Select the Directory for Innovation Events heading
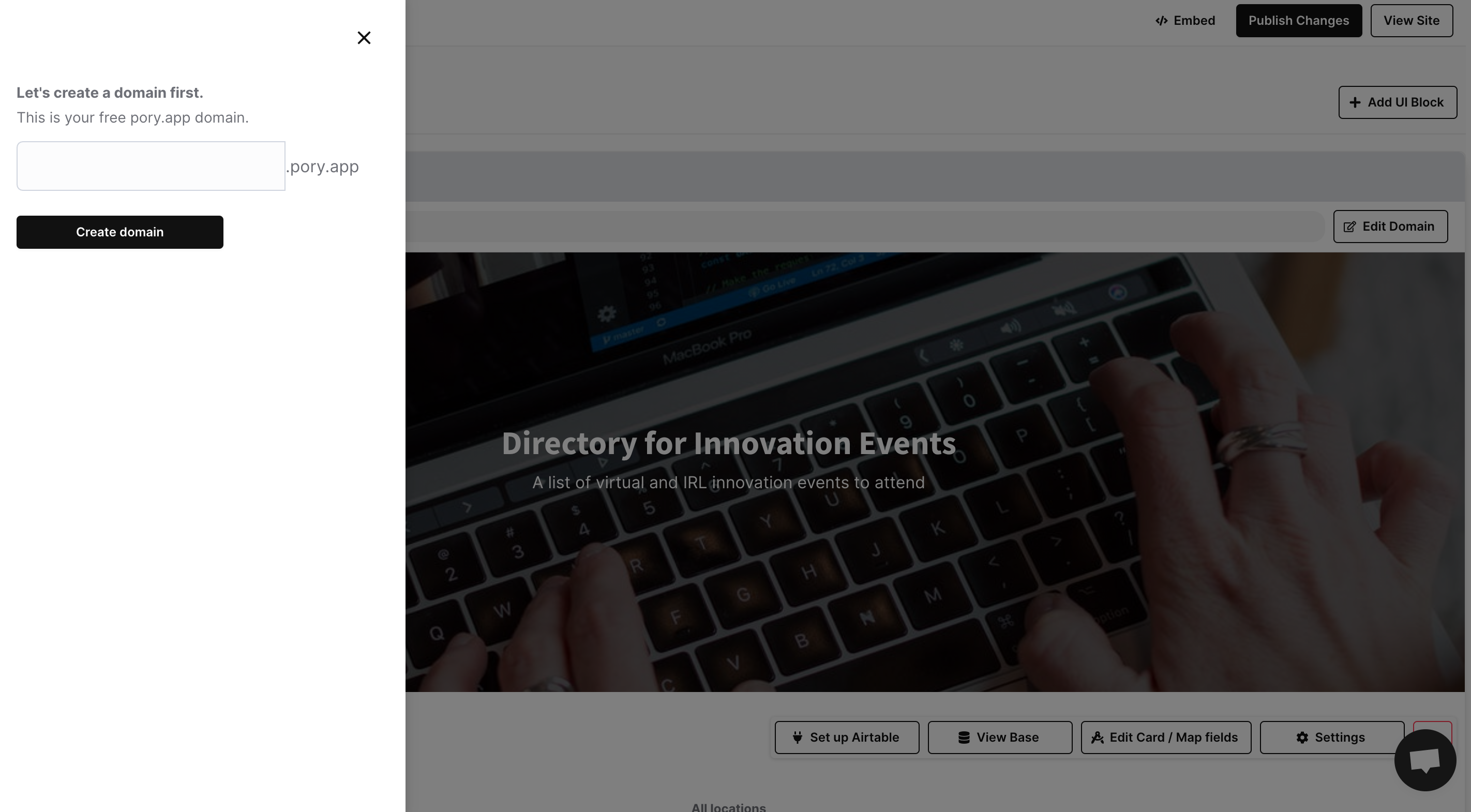This screenshot has height=812, width=1471. tap(728, 443)
